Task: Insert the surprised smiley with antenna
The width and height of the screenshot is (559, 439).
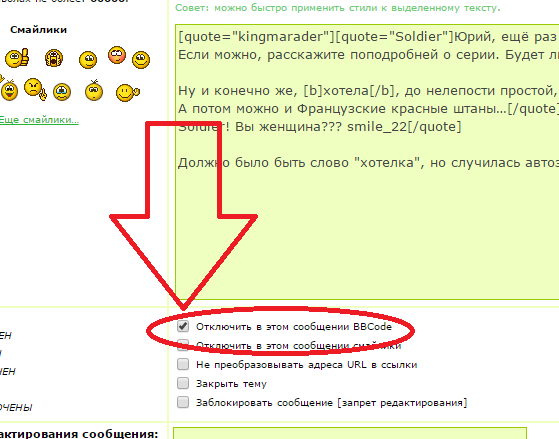Action: point(94,90)
